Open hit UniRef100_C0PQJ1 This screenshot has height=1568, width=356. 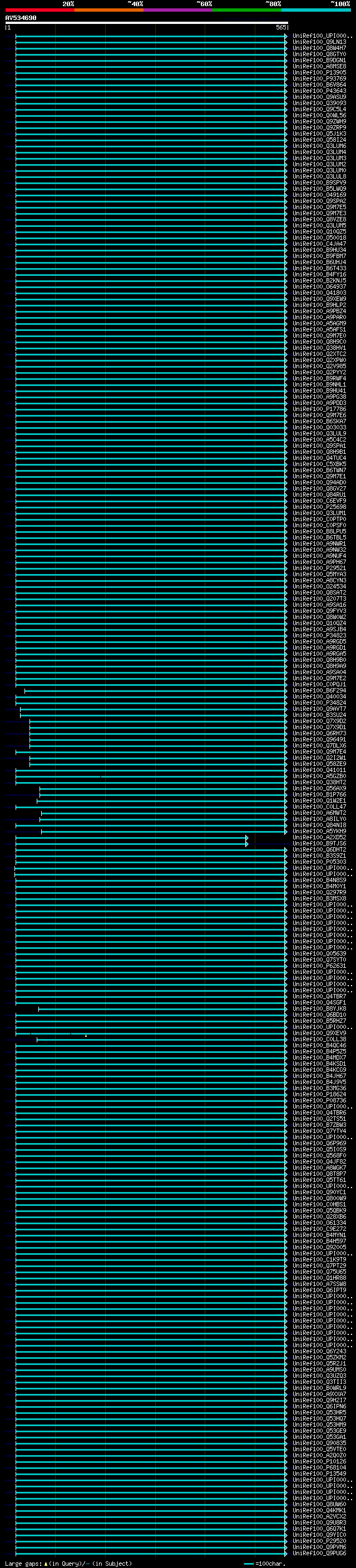coord(319,684)
